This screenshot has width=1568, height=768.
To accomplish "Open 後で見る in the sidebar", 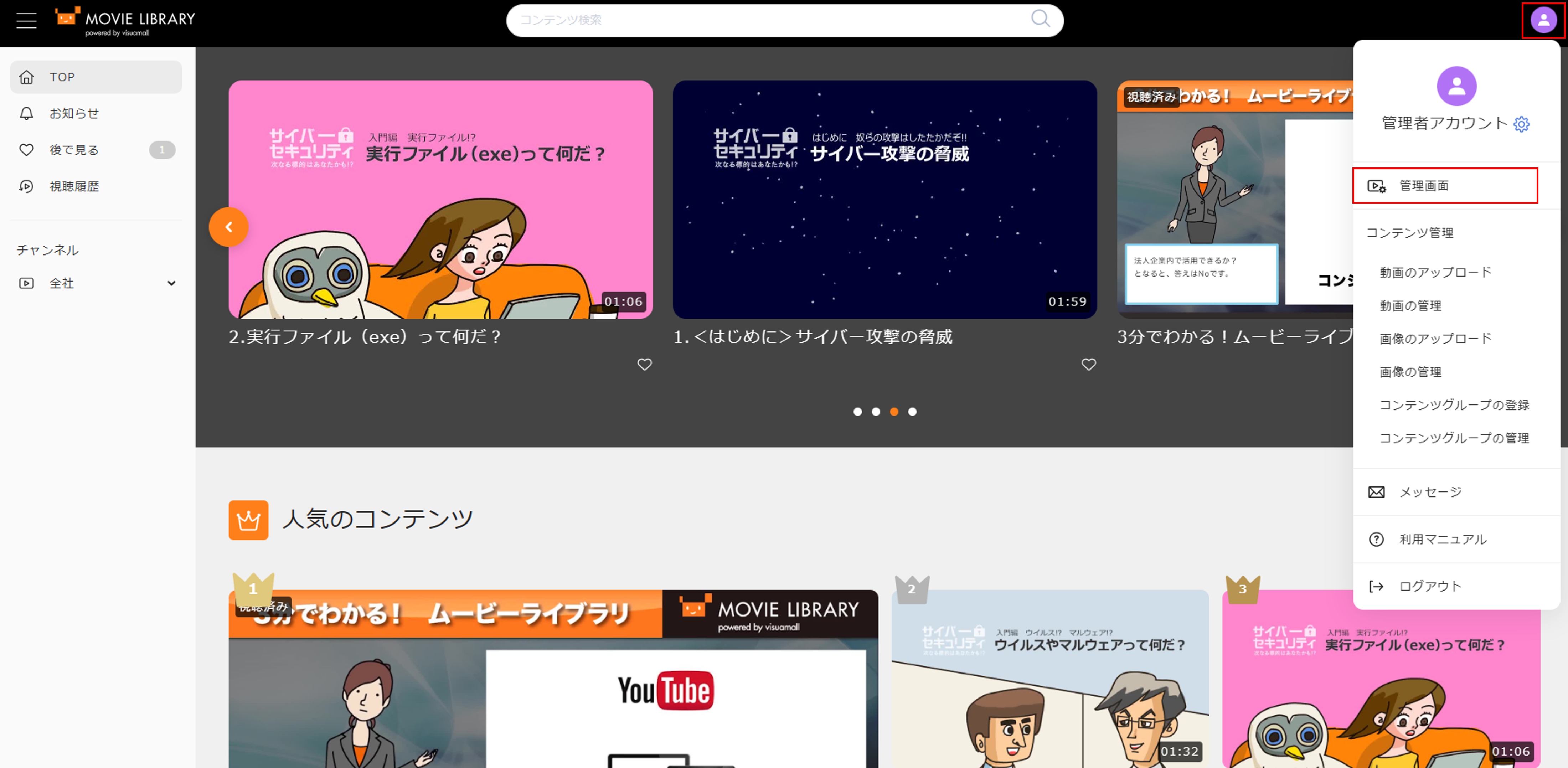I will point(96,150).
